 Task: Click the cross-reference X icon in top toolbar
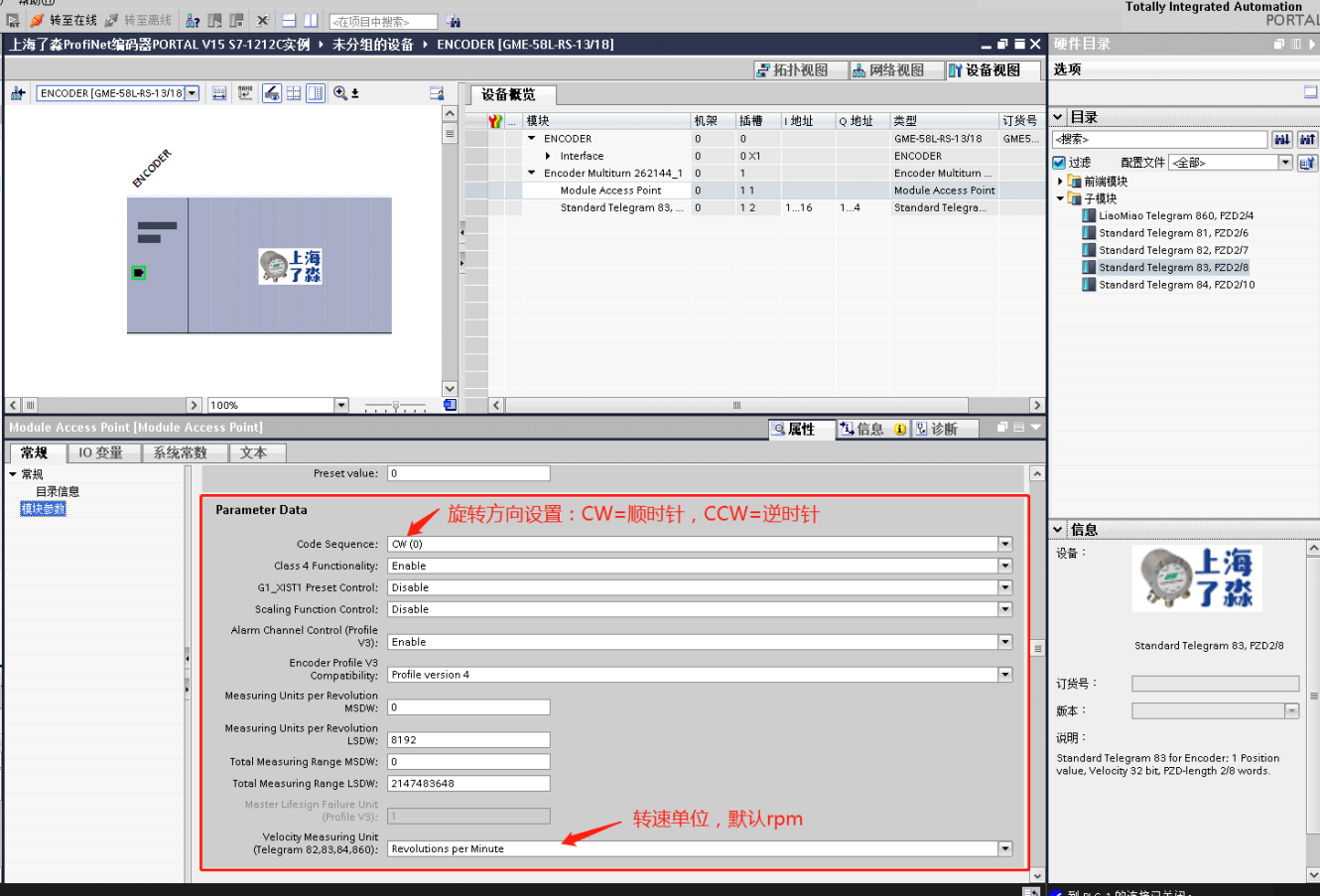click(x=262, y=20)
